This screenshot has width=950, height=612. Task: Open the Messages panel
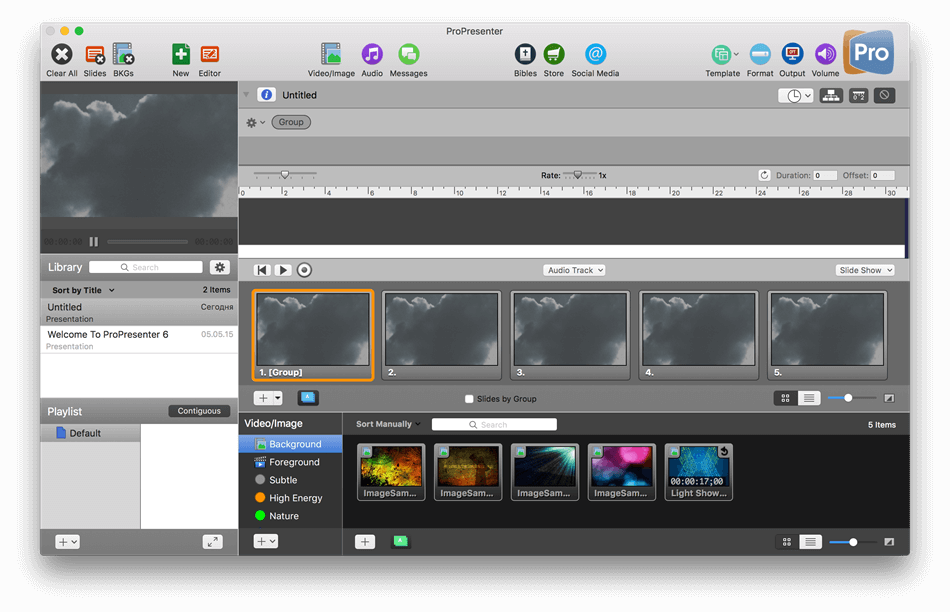click(x=408, y=55)
